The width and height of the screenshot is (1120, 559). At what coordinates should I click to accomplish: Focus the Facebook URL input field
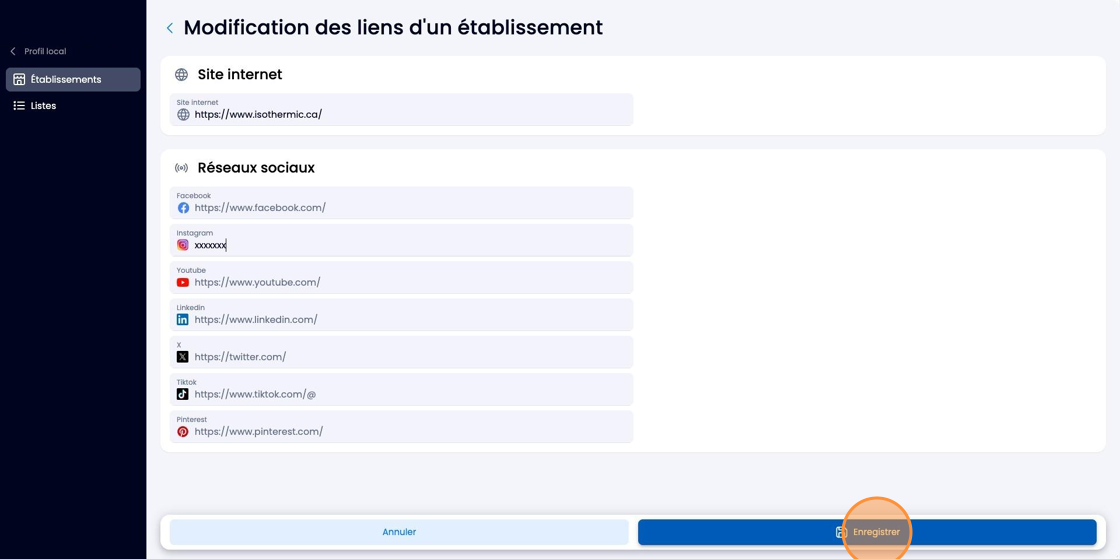click(401, 203)
